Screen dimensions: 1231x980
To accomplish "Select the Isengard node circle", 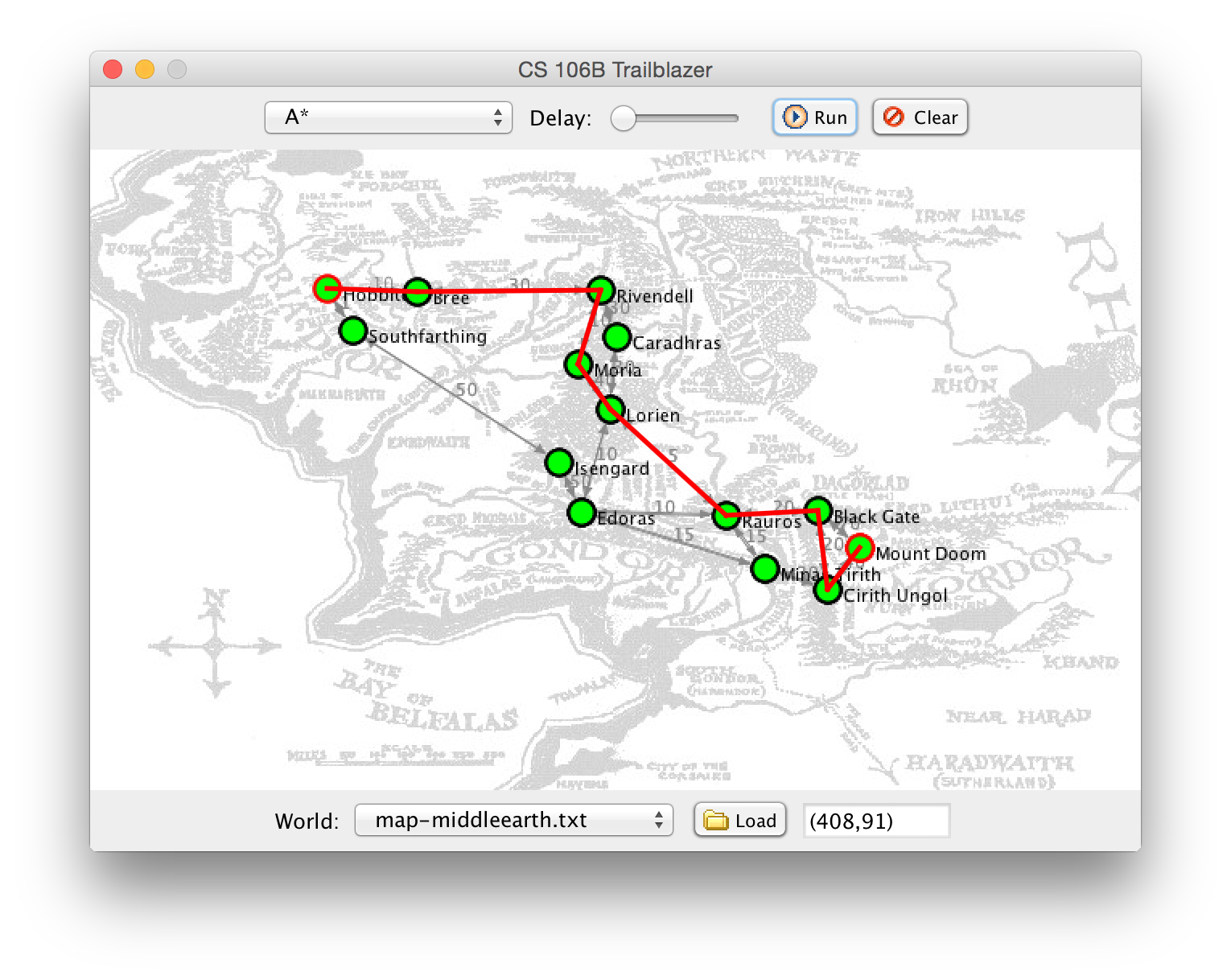I will point(558,463).
